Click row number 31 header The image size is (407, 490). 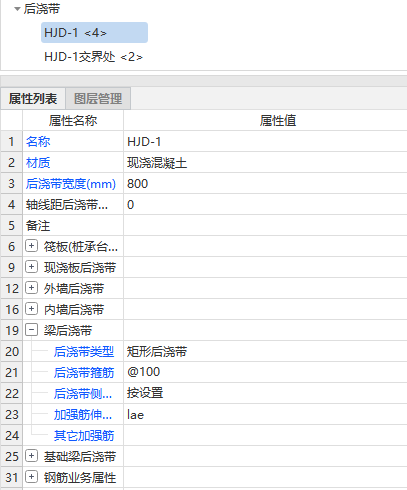click(11, 477)
